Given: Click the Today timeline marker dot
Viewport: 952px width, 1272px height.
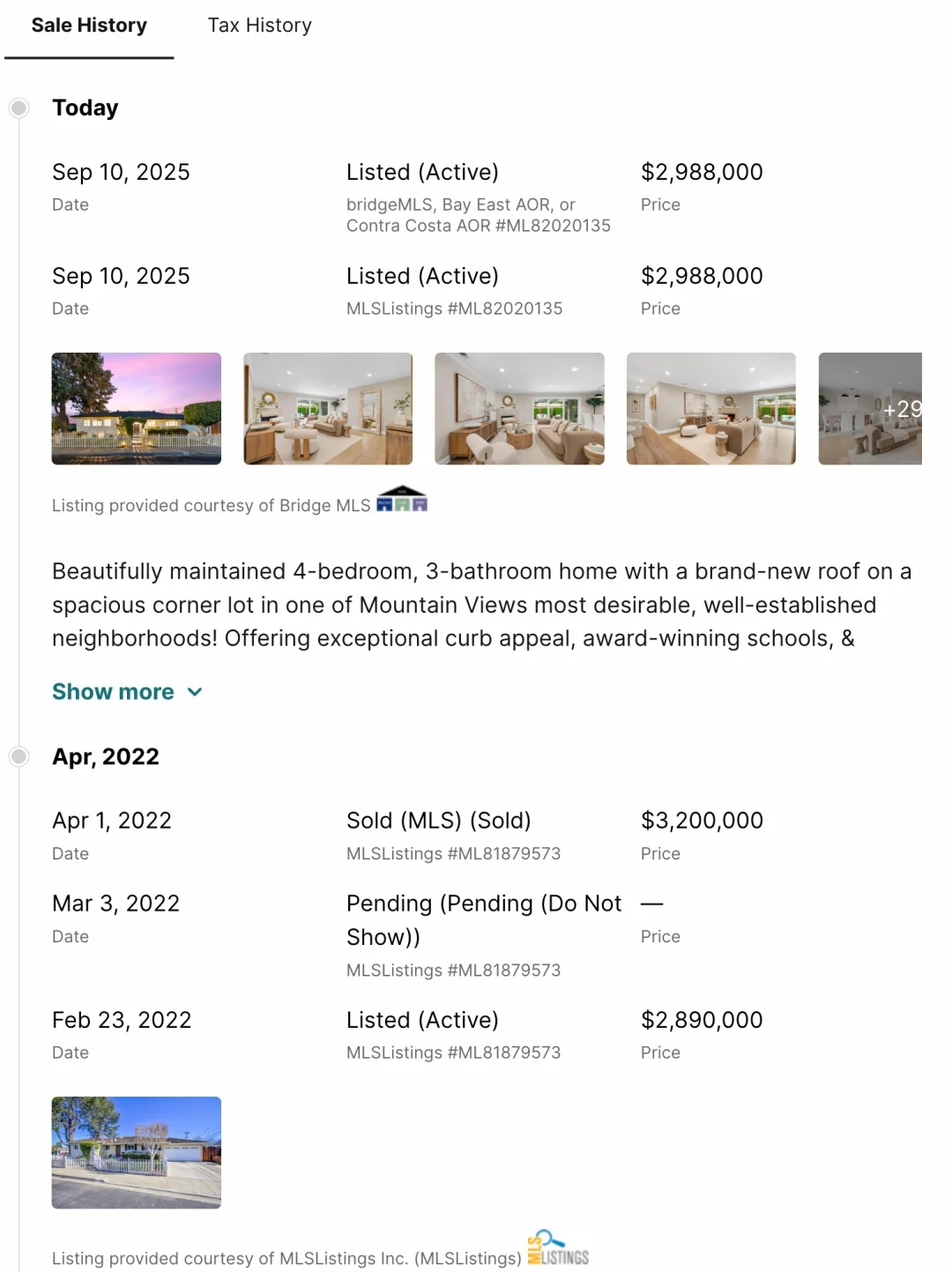Looking at the screenshot, I should click(19, 108).
